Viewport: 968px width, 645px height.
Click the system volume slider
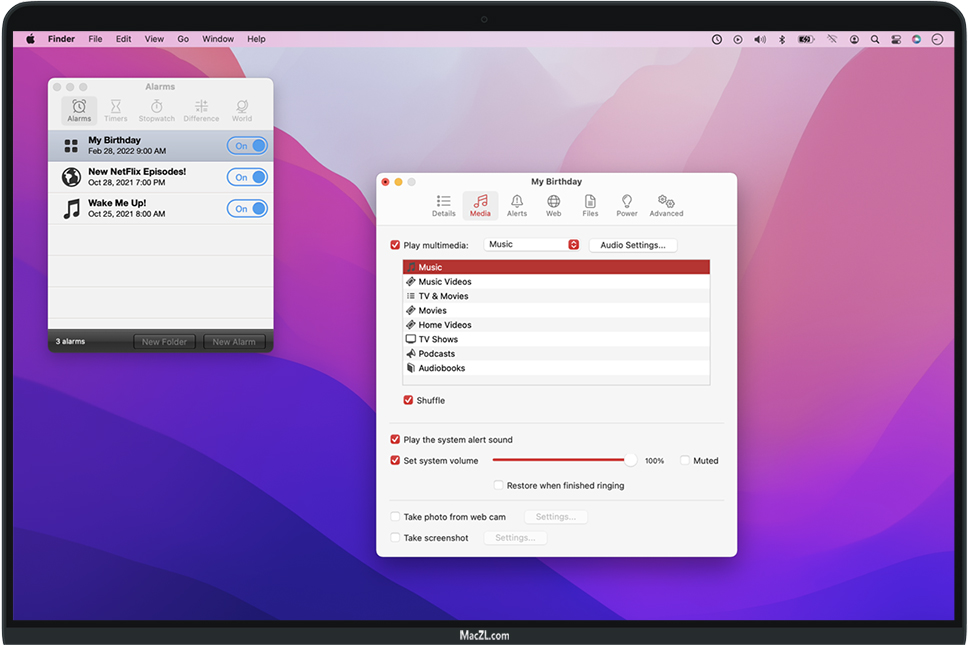point(562,461)
